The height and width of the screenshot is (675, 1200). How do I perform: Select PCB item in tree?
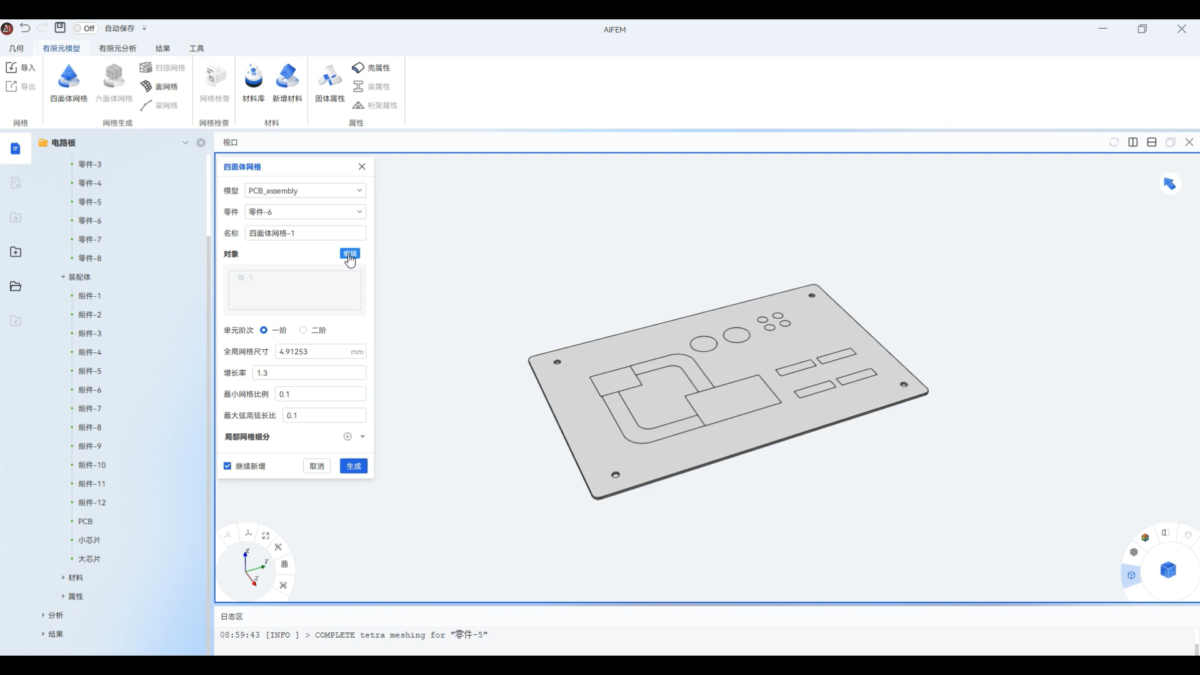pyautogui.click(x=85, y=521)
